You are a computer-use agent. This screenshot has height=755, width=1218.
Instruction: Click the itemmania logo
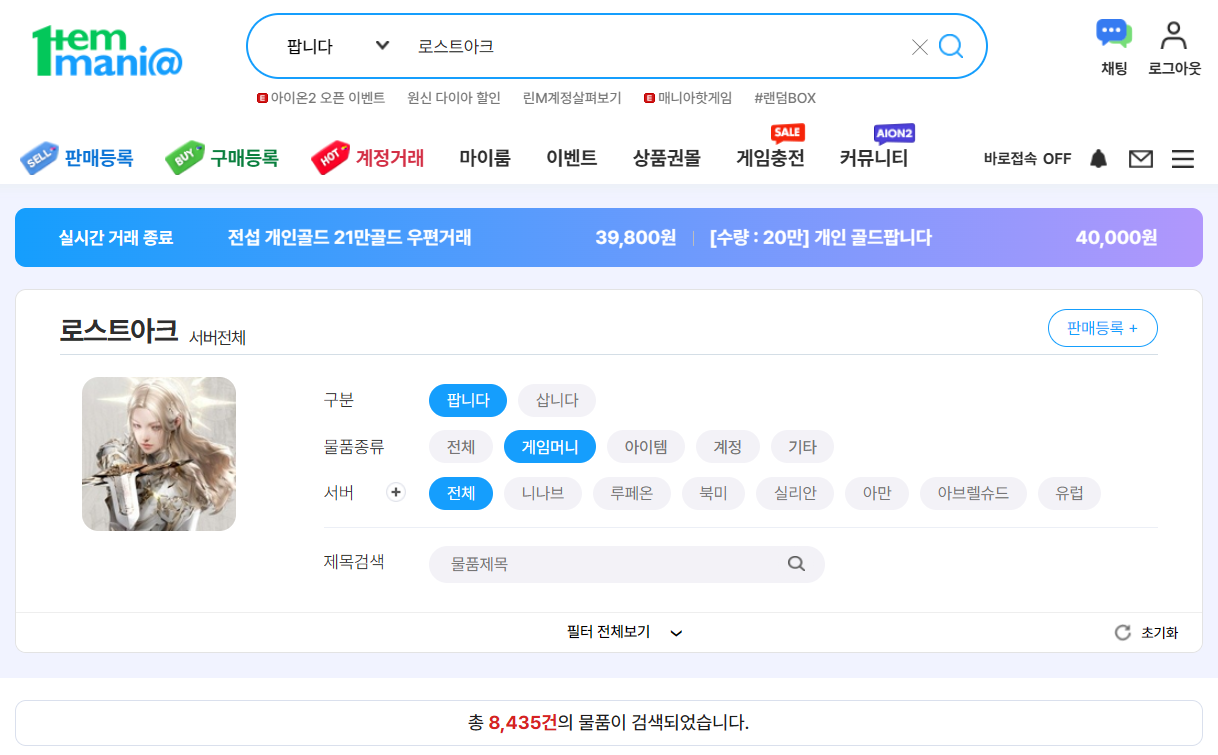tap(107, 51)
